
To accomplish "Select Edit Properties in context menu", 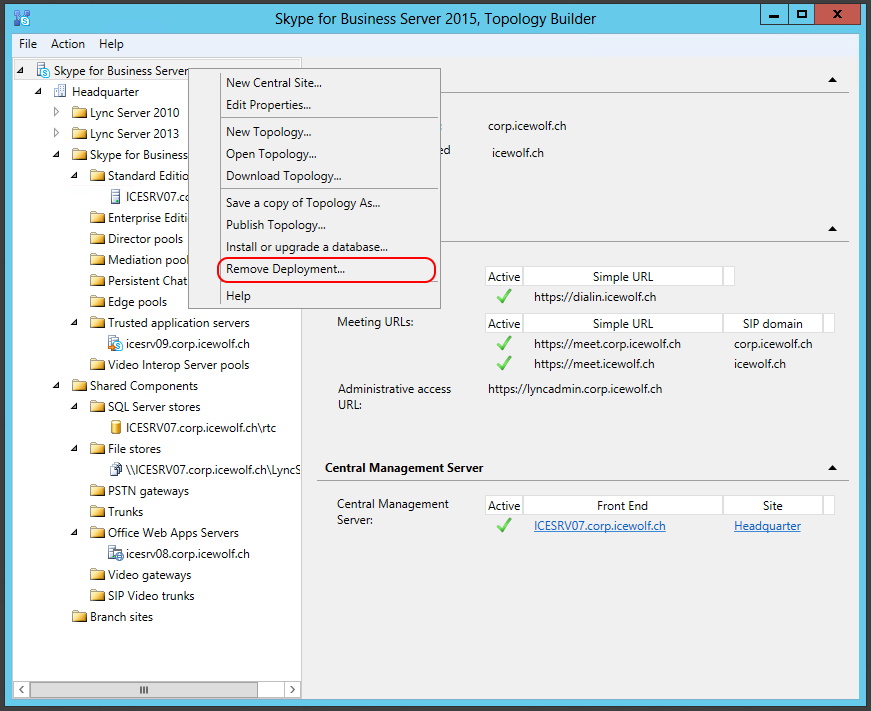I will click(x=329, y=105).
